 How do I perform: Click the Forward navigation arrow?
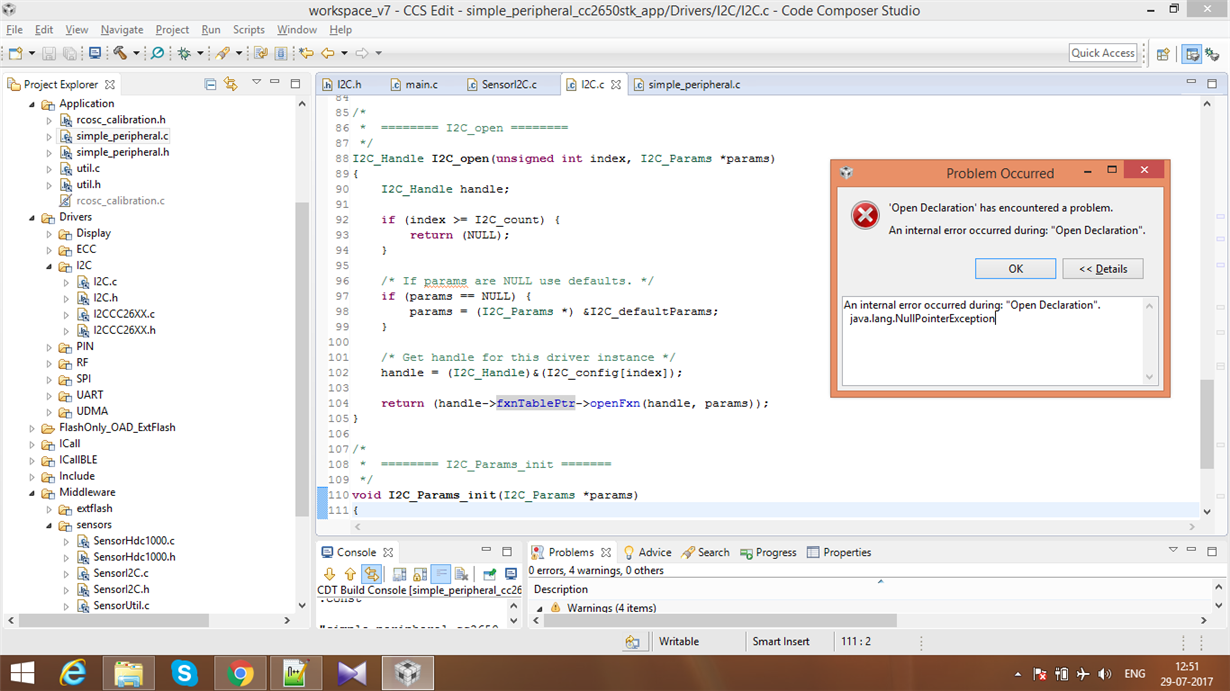click(x=362, y=53)
